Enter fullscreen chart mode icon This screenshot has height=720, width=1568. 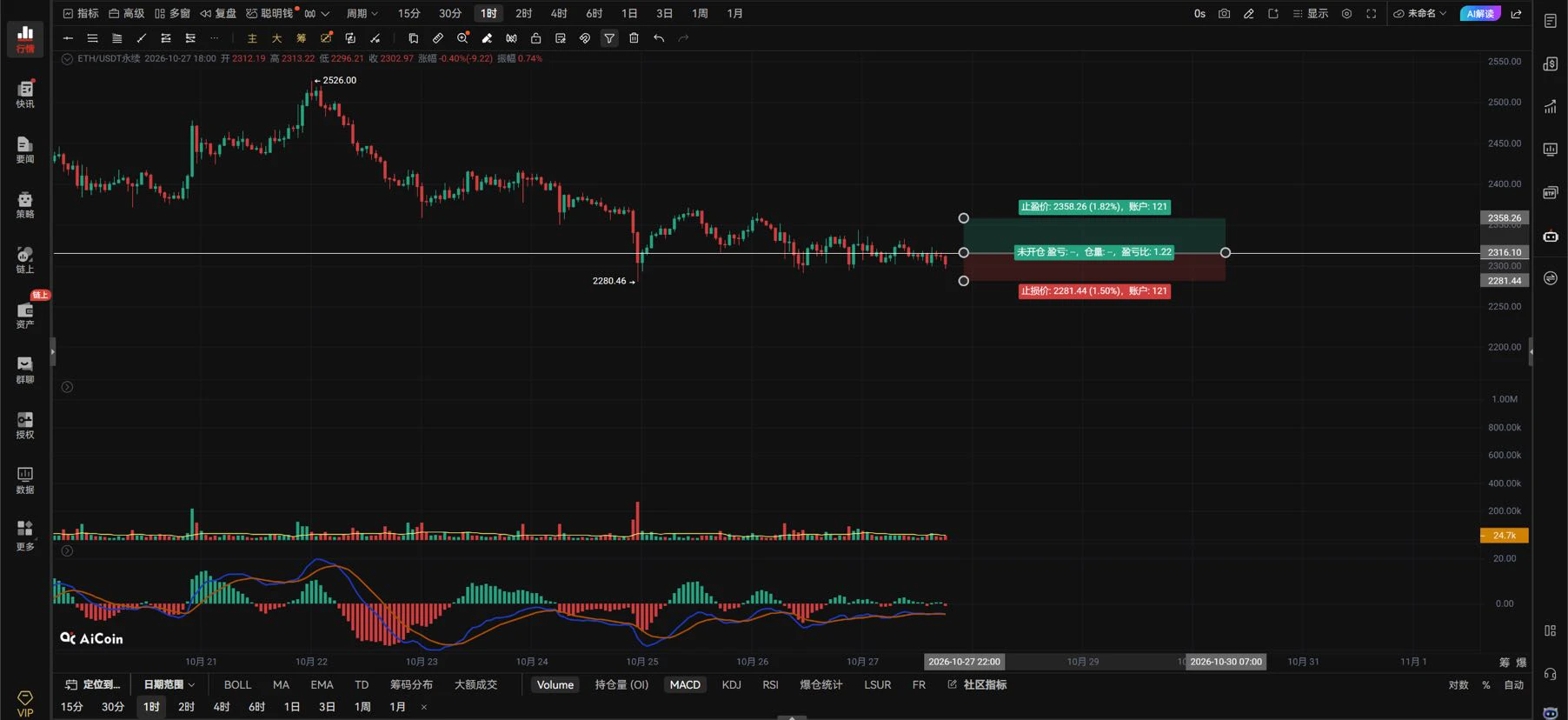click(1372, 14)
